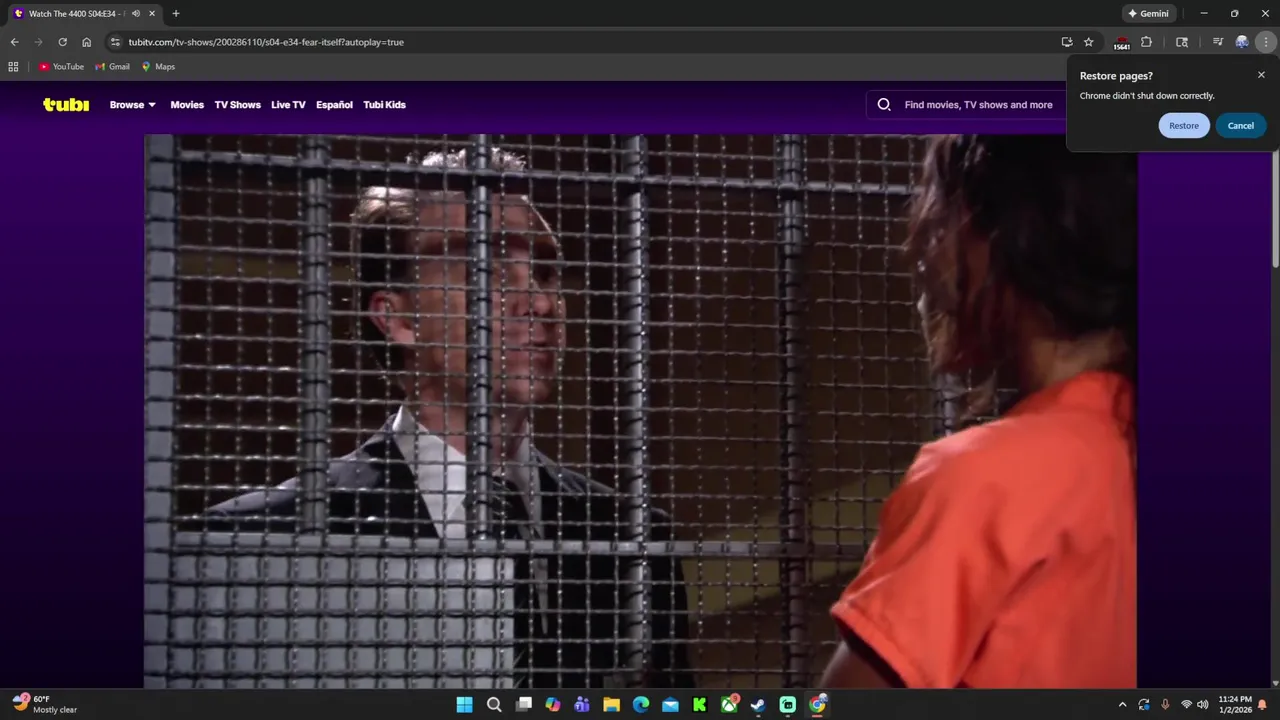Click the tubitv.com URL in address bar
The width and height of the screenshot is (1280, 720).
266,42
